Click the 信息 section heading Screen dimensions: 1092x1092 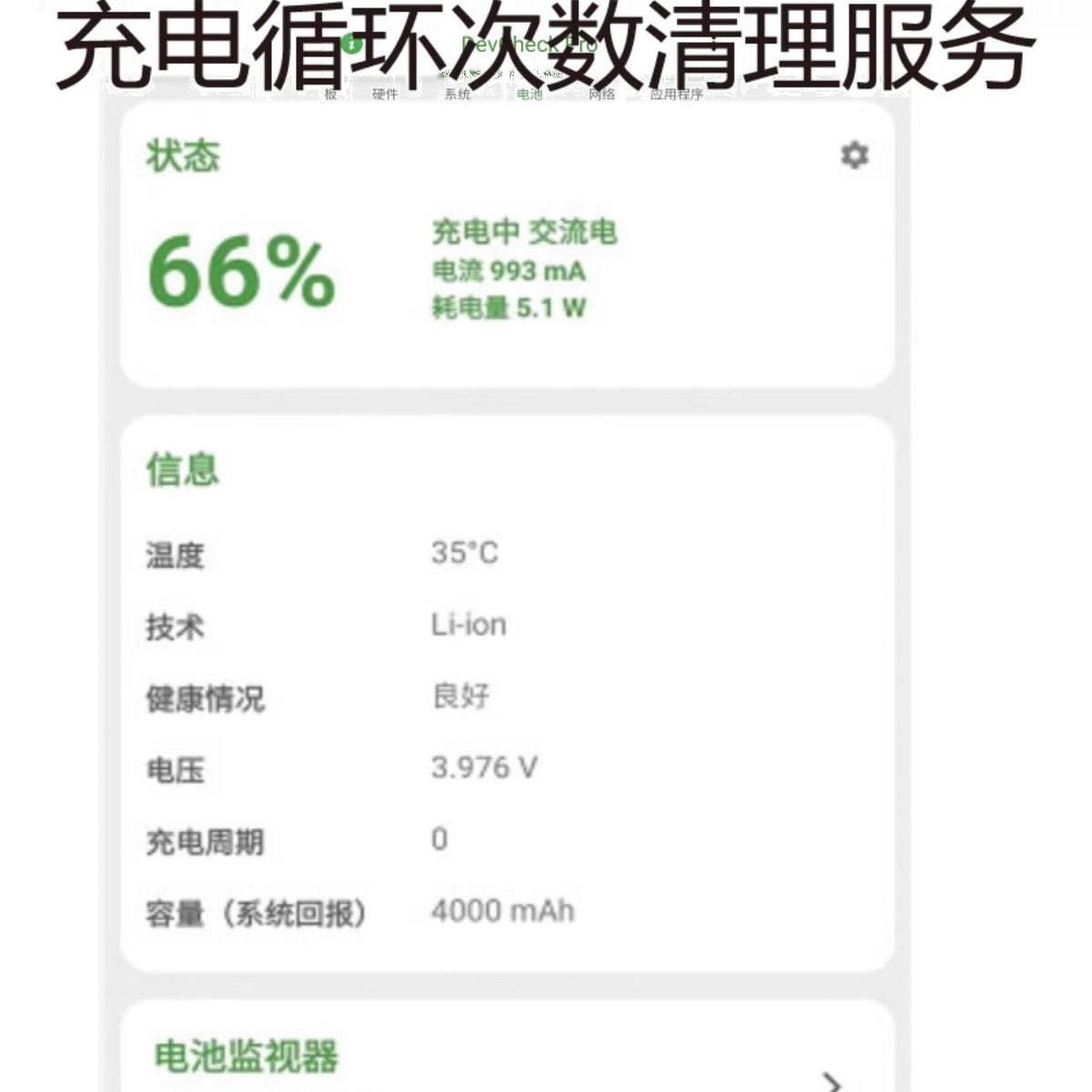(183, 470)
